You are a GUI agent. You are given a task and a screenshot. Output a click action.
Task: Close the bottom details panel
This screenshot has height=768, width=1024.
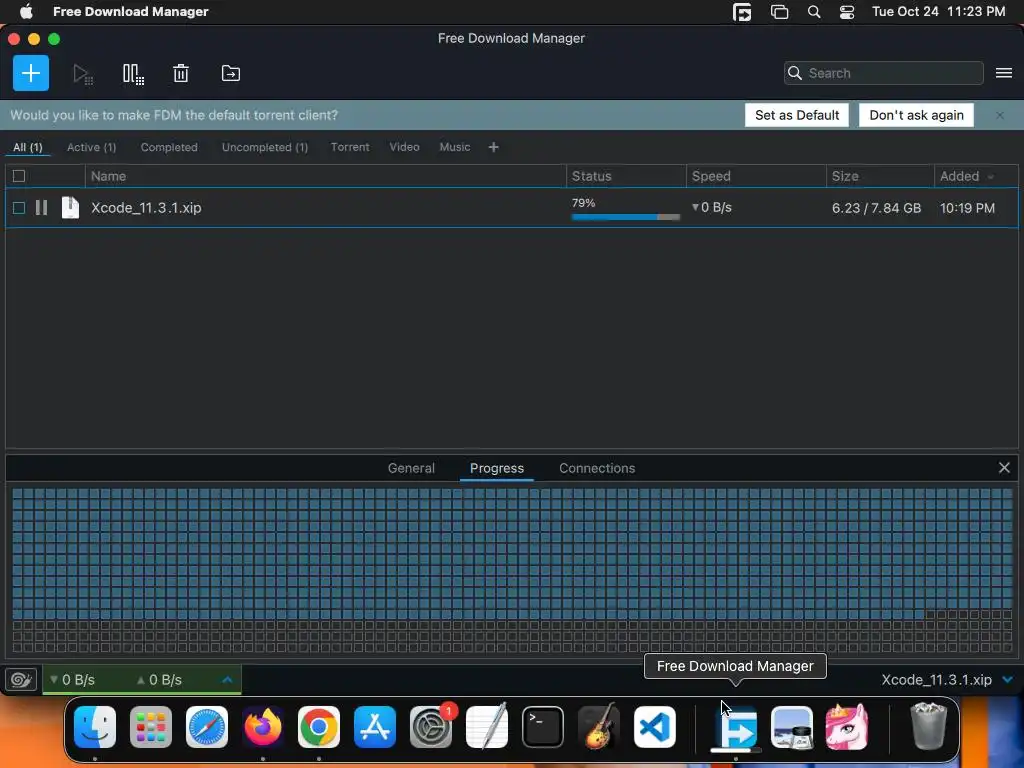click(x=1004, y=468)
